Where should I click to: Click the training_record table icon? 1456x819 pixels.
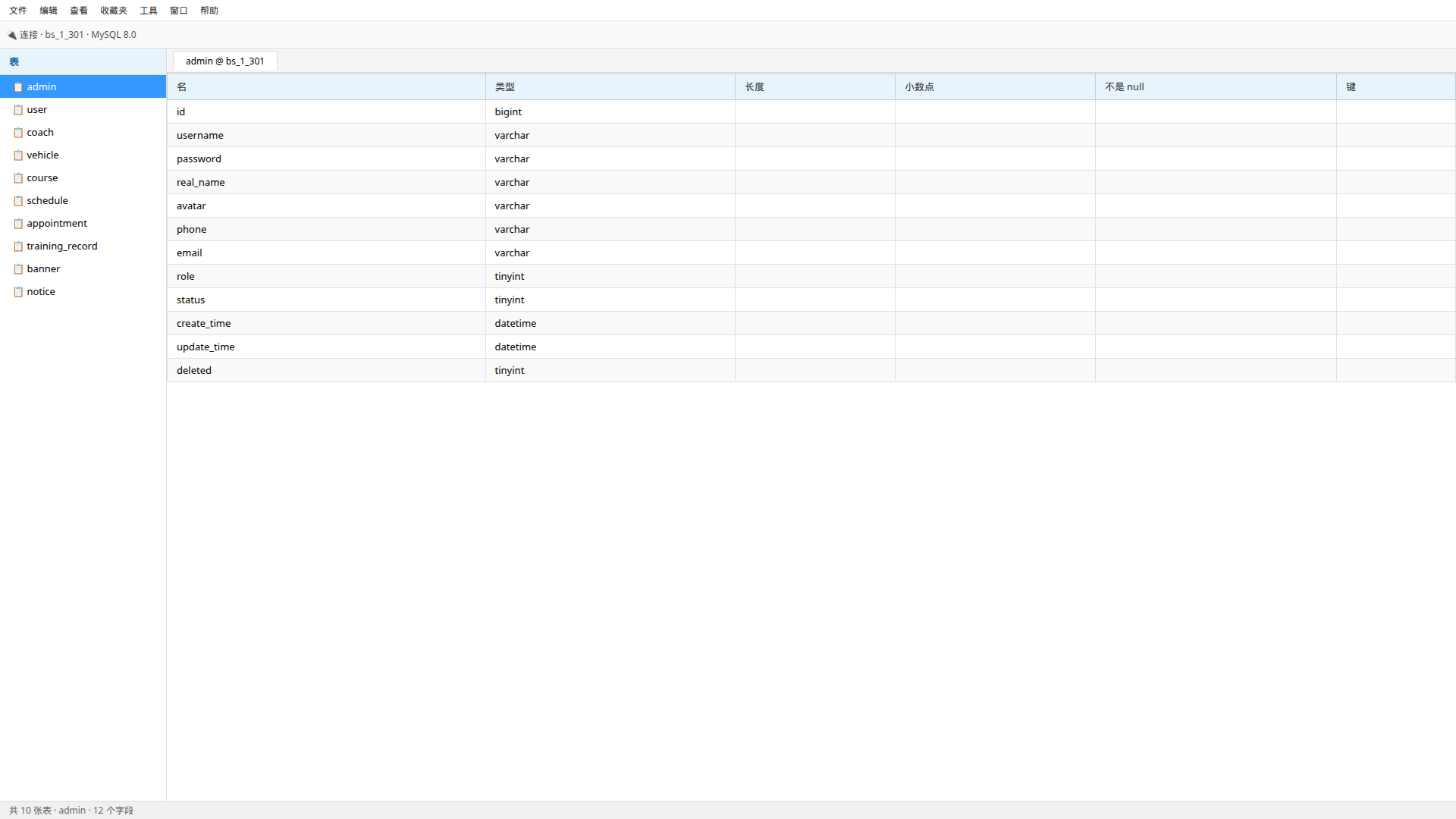(x=18, y=246)
